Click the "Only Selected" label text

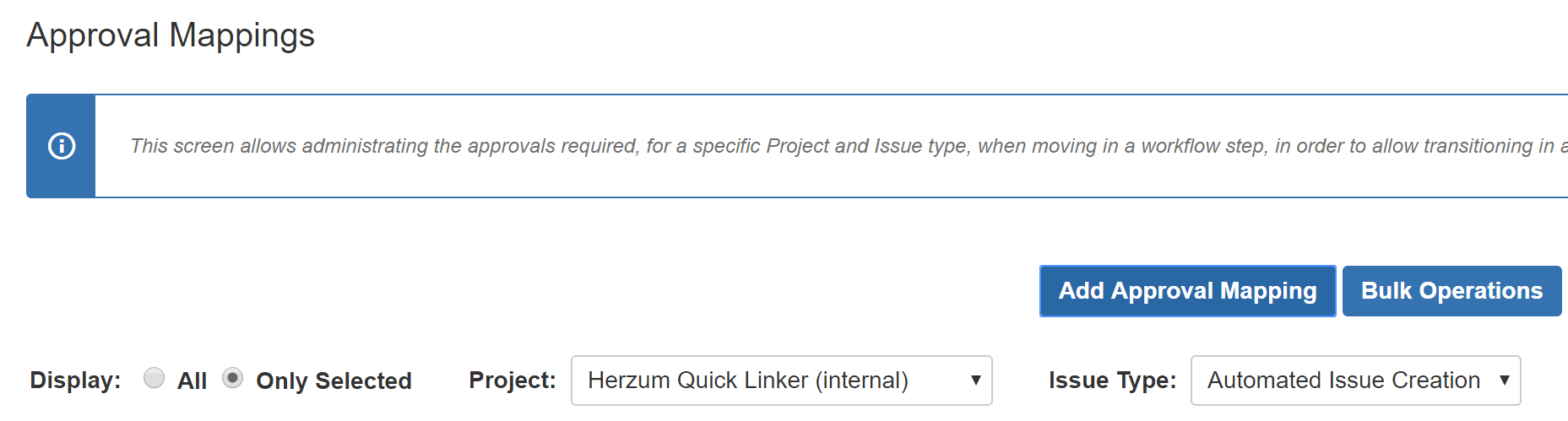[334, 381]
